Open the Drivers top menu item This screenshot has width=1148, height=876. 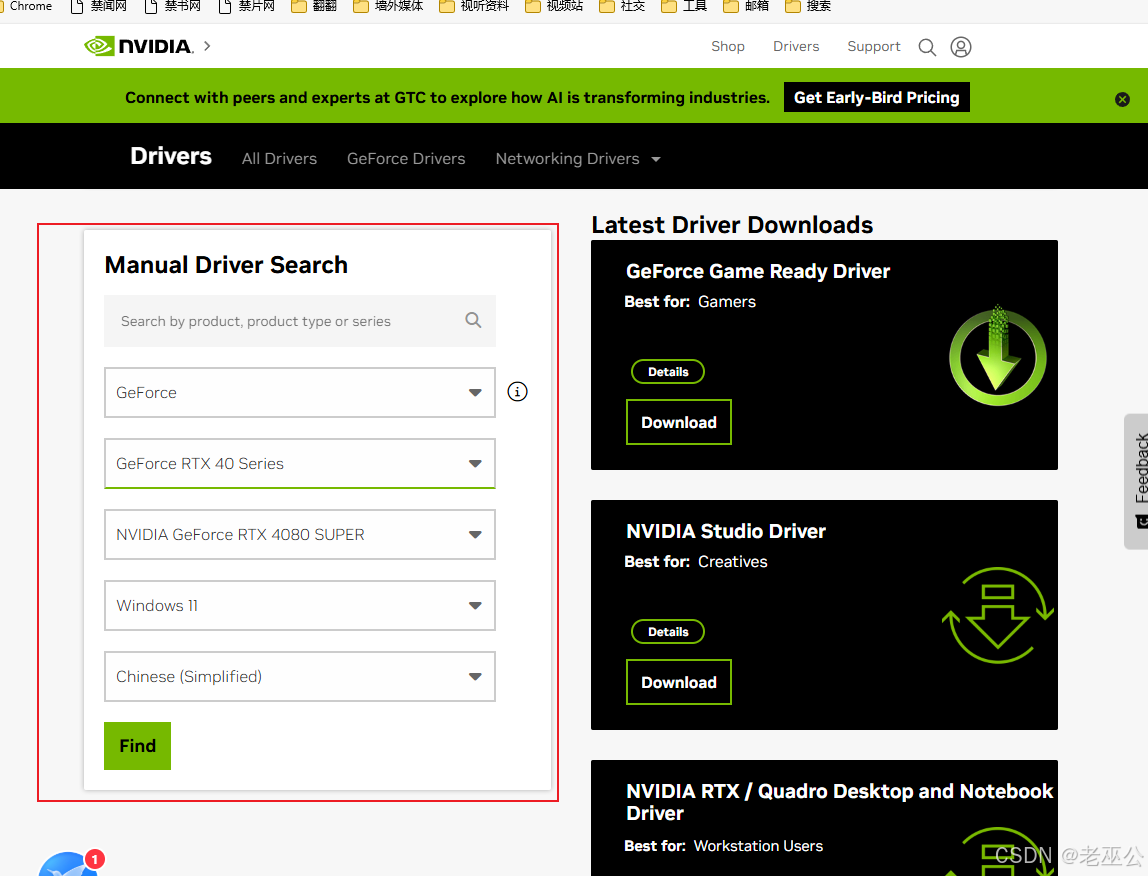point(796,47)
